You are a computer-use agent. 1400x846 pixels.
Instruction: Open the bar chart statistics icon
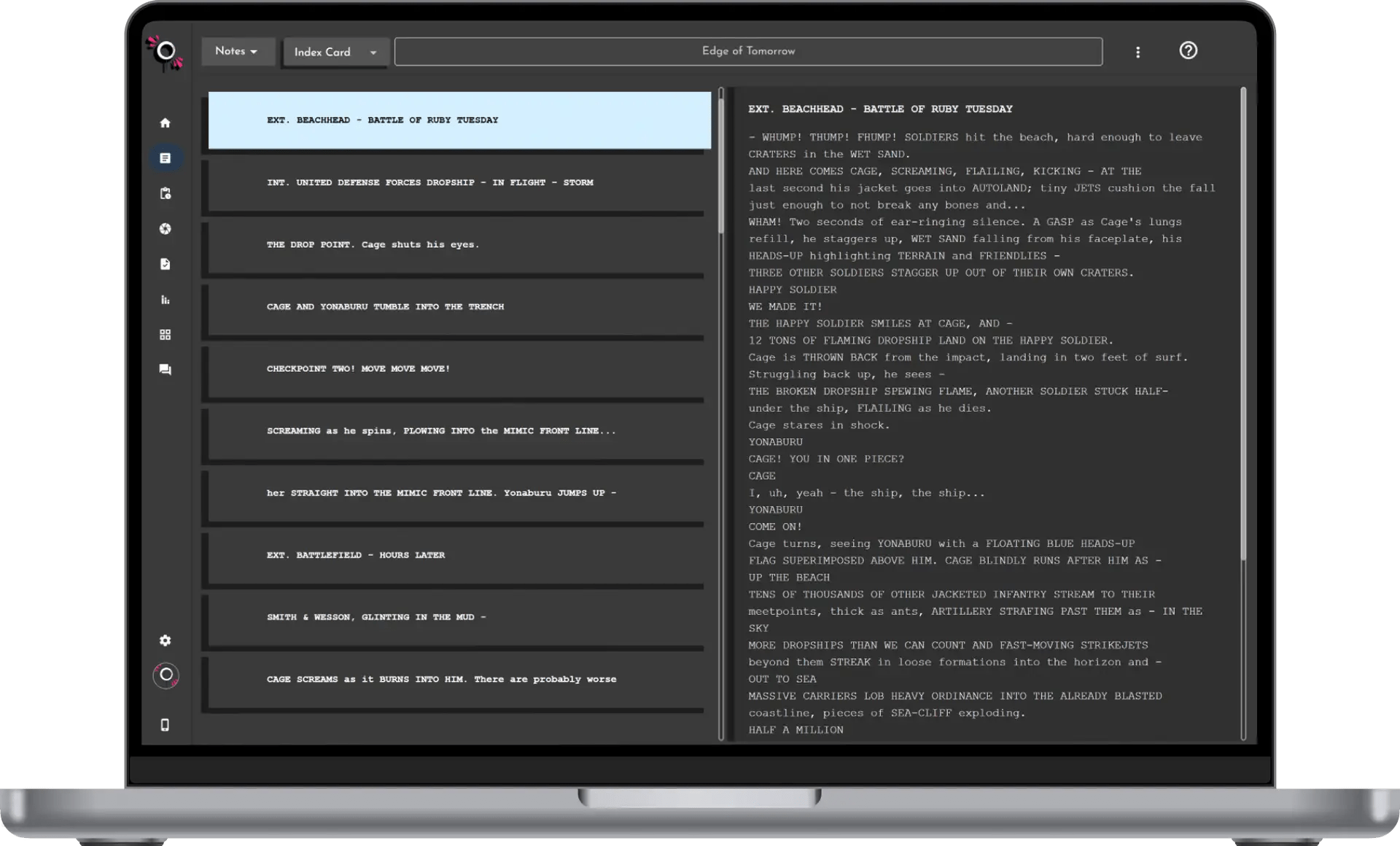[166, 300]
